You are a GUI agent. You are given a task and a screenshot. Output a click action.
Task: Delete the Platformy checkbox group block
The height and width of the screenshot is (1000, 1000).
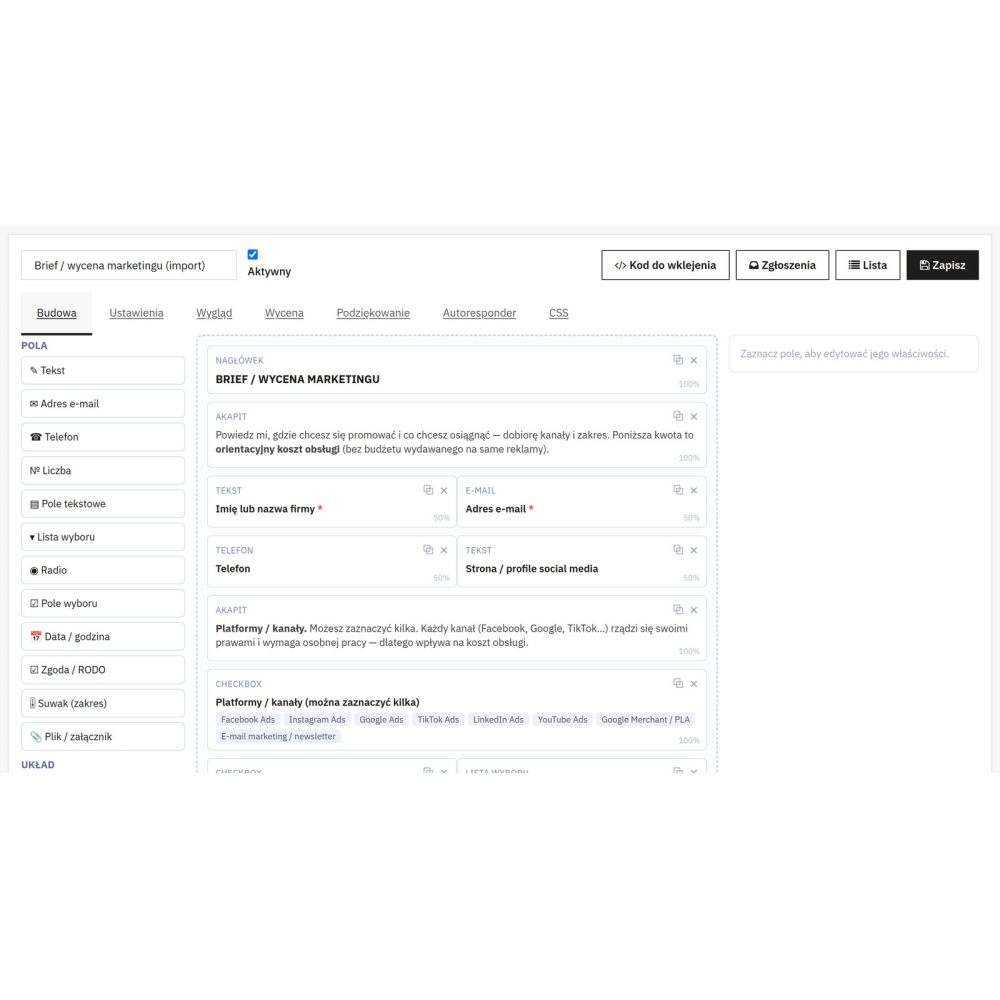694,684
